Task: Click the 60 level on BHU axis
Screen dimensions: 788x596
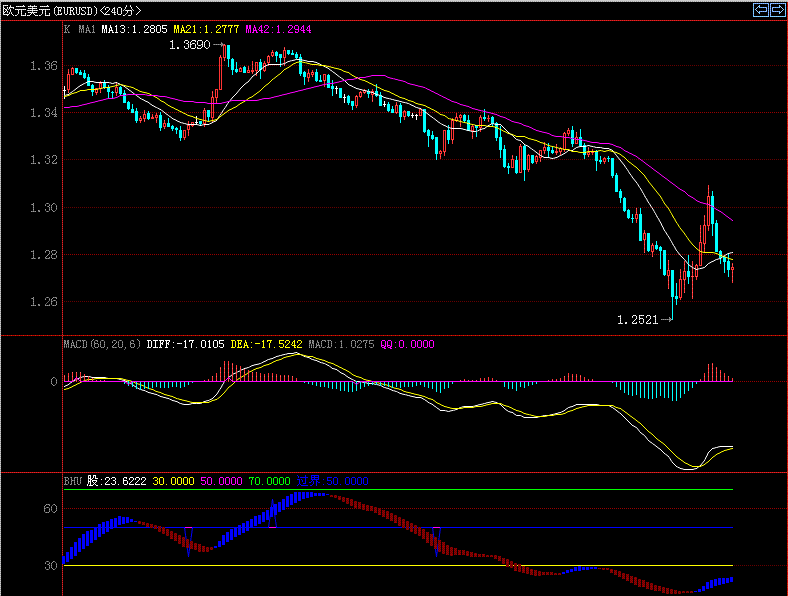Action: (49, 509)
